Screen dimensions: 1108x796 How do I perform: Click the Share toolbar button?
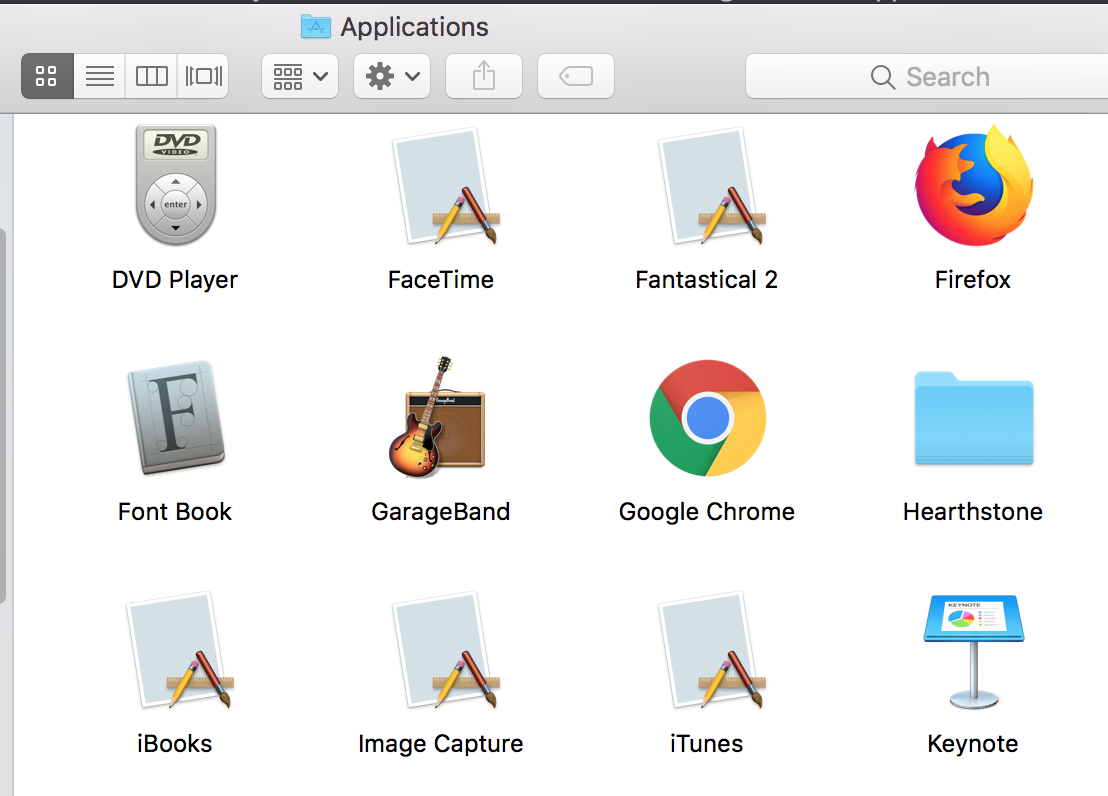483,76
